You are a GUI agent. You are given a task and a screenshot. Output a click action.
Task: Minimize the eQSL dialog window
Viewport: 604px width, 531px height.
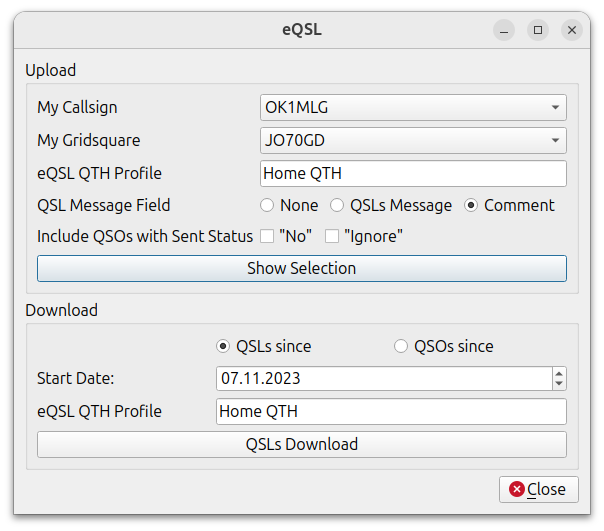(x=505, y=30)
